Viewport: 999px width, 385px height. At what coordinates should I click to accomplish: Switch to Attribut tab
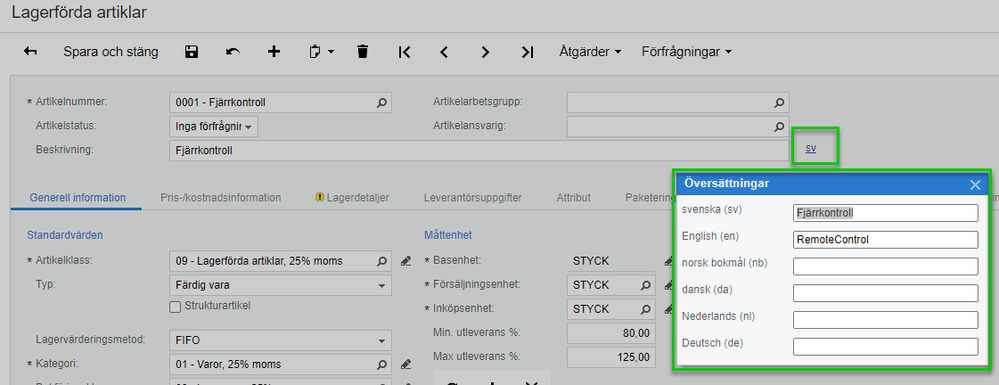point(573,198)
